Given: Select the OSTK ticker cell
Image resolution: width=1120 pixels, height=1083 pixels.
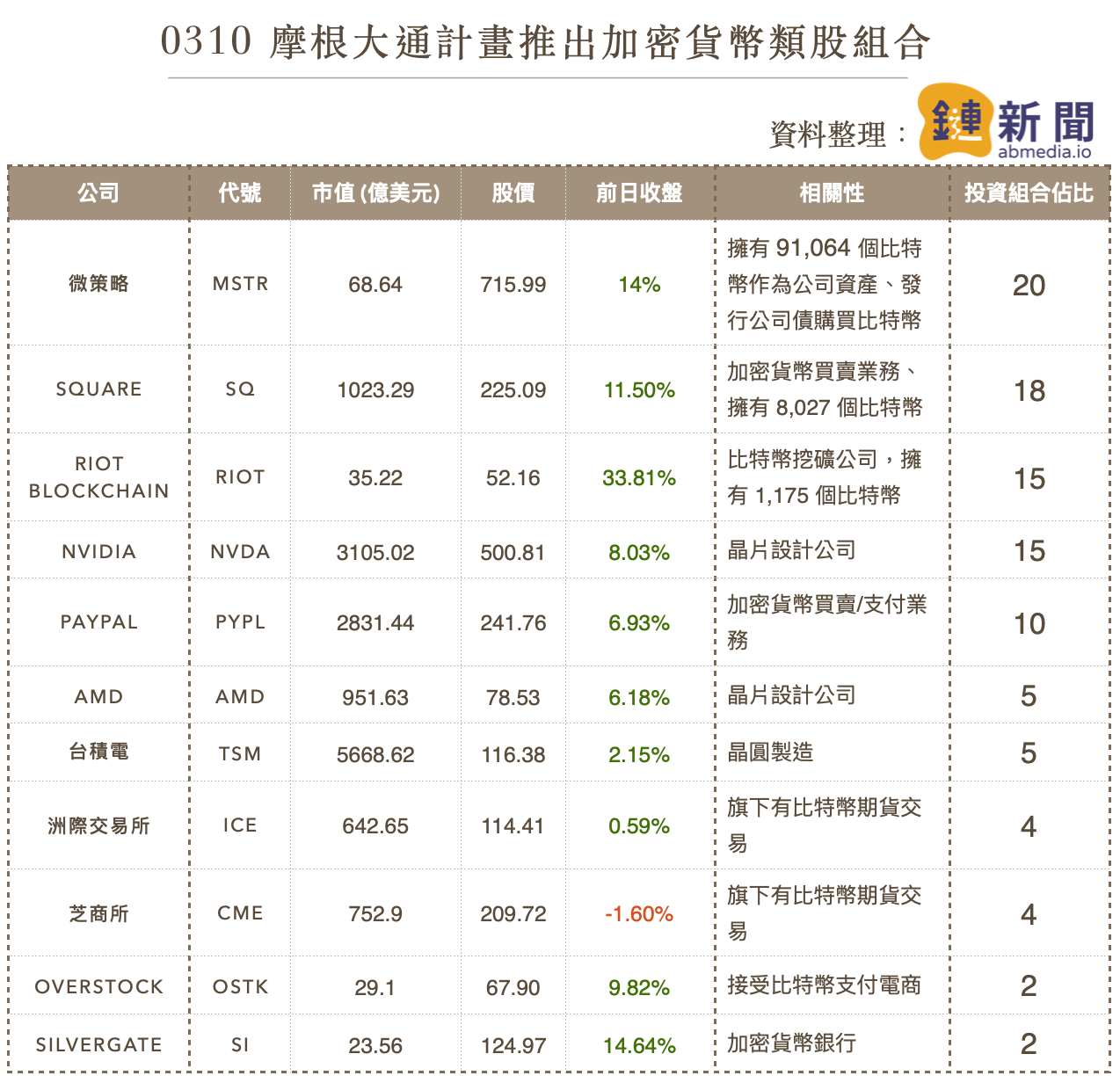Looking at the screenshot, I should click(x=240, y=986).
